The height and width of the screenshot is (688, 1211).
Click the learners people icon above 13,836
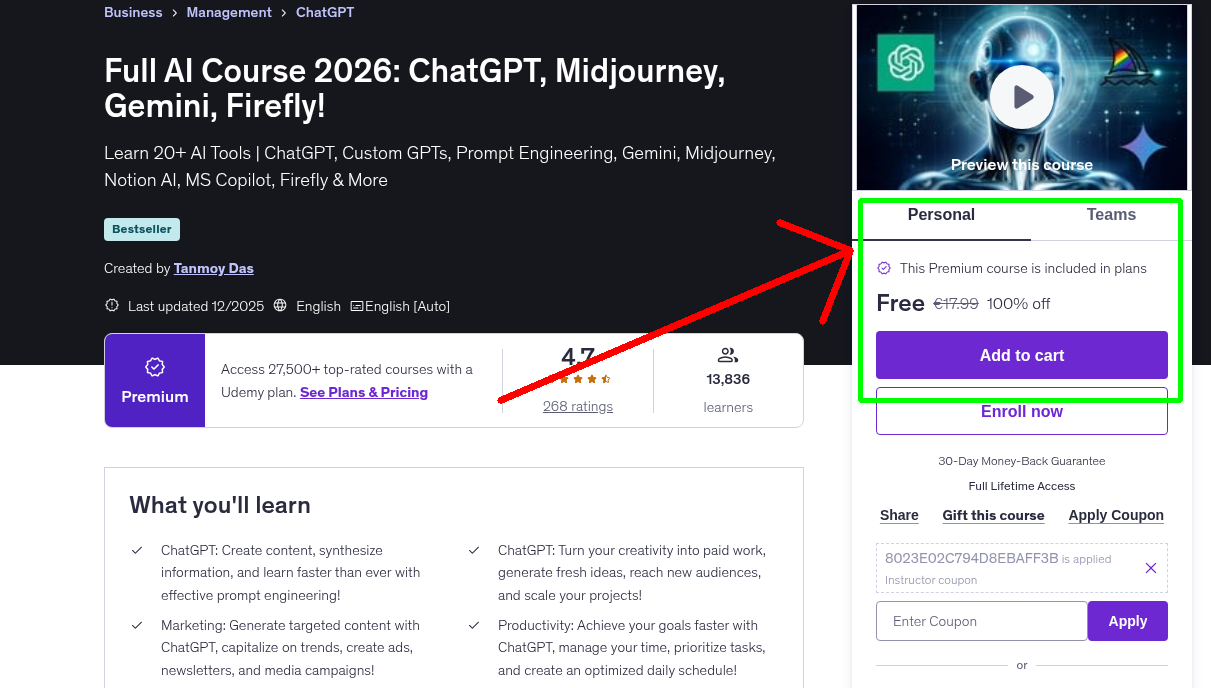[727, 354]
